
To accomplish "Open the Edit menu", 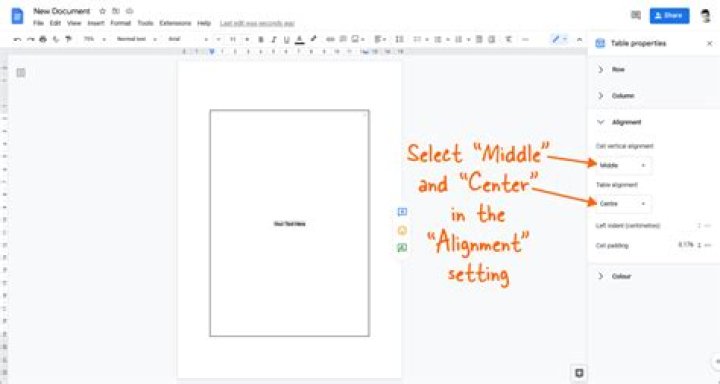I will 55,23.
